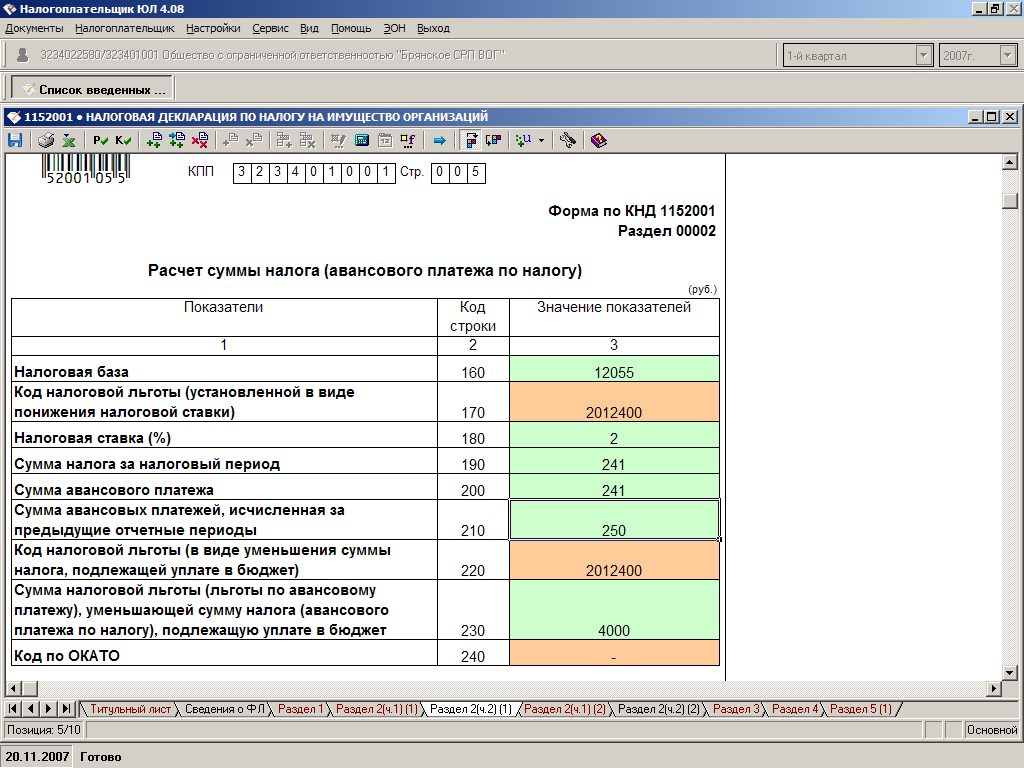This screenshot has width=1024, height=768.
Task: Open the help book icon
Action: pyautogui.click(x=598, y=140)
